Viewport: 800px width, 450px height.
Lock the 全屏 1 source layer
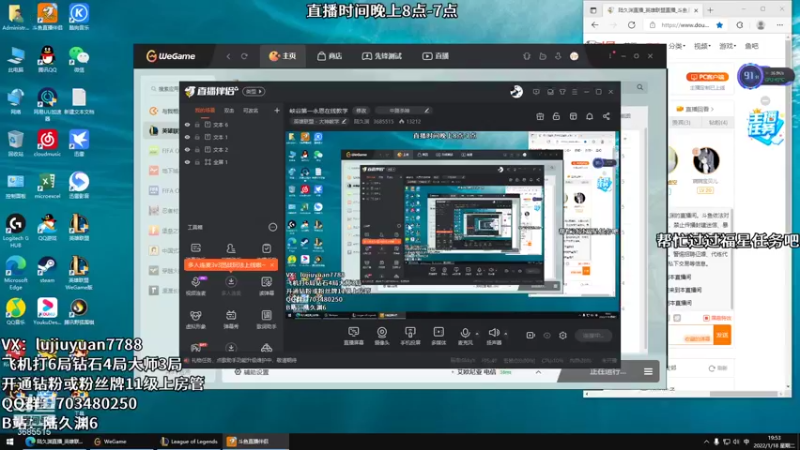pyautogui.click(x=197, y=162)
